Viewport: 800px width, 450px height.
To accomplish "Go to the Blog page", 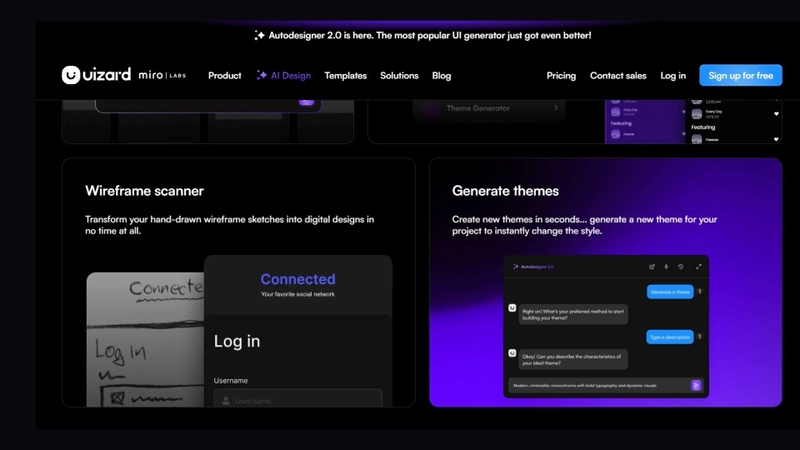I will pyautogui.click(x=441, y=76).
